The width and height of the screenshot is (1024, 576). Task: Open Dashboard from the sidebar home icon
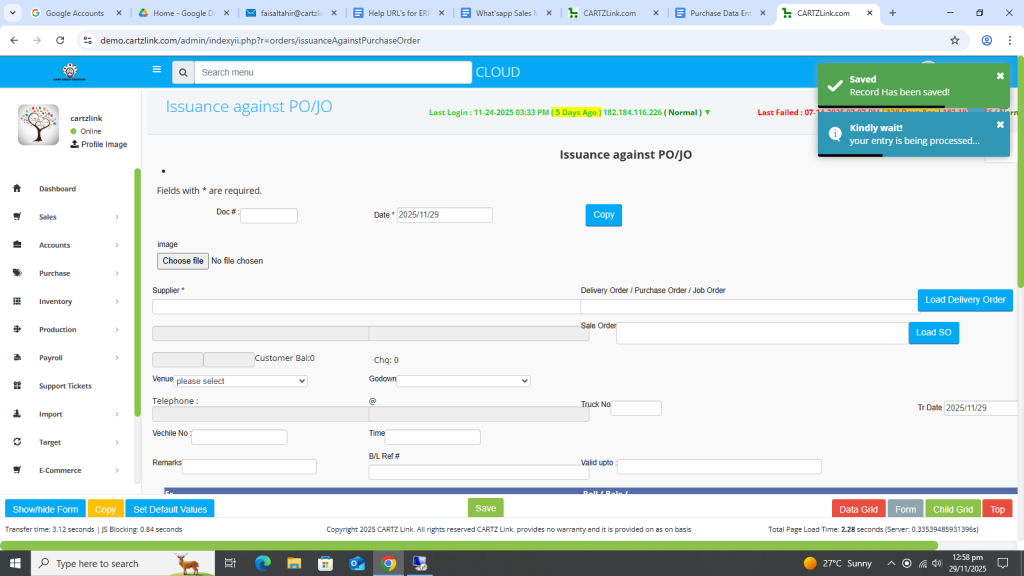coord(17,189)
